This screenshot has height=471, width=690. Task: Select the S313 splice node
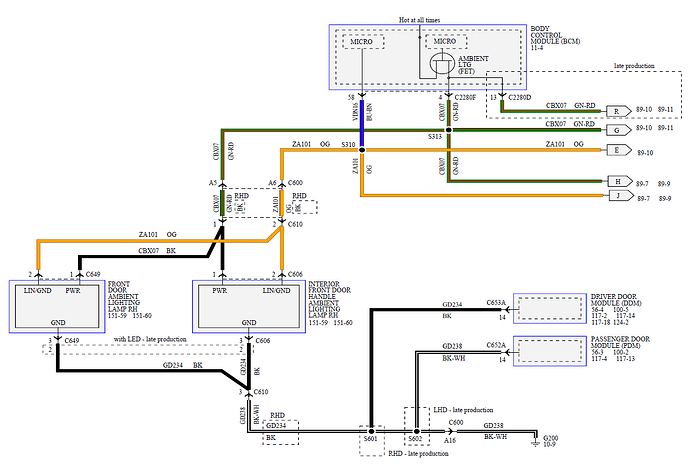point(448,130)
